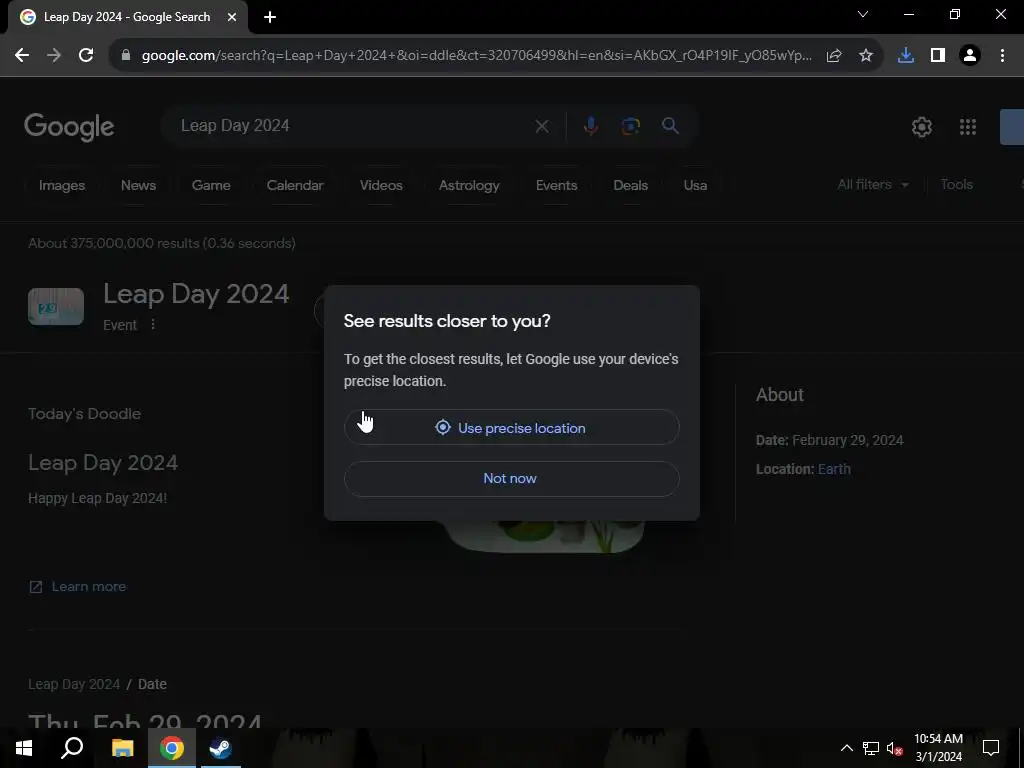The image size is (1024, 768).
Task: Switch to the News filter
Action: (x=138, y=185)
